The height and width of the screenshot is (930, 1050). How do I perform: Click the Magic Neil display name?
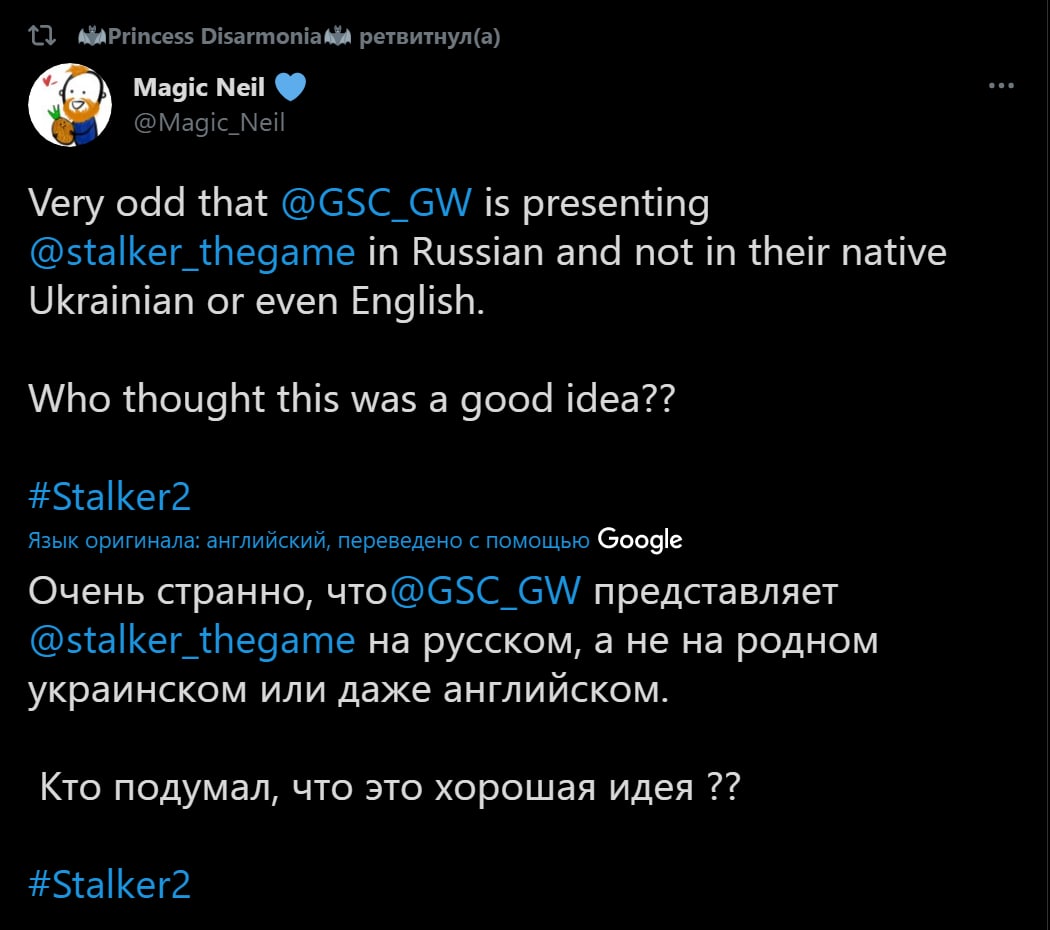point(199,88)
